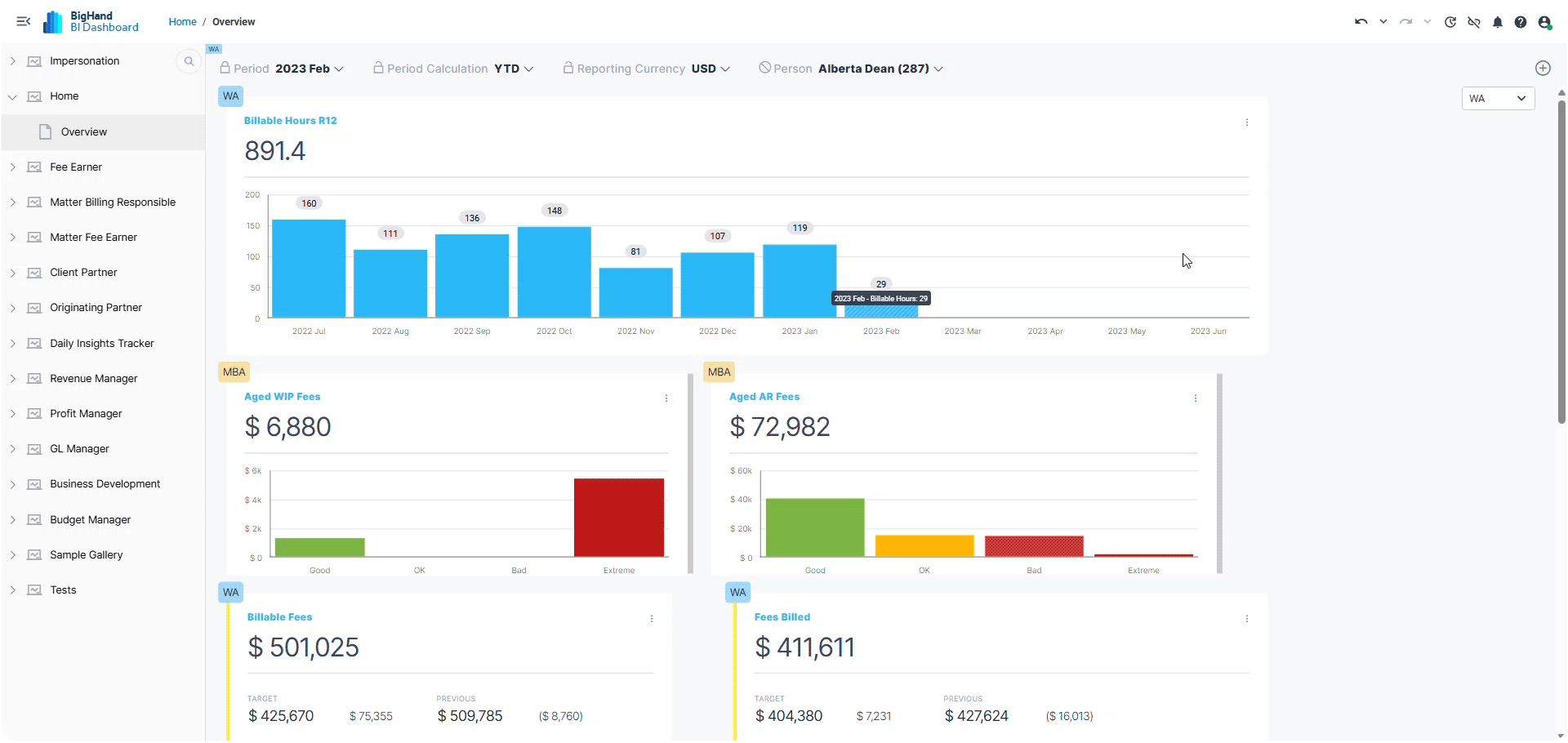Open Revenue Manager in the sidebar
The image size is (1568, 743).
[94, 379]
